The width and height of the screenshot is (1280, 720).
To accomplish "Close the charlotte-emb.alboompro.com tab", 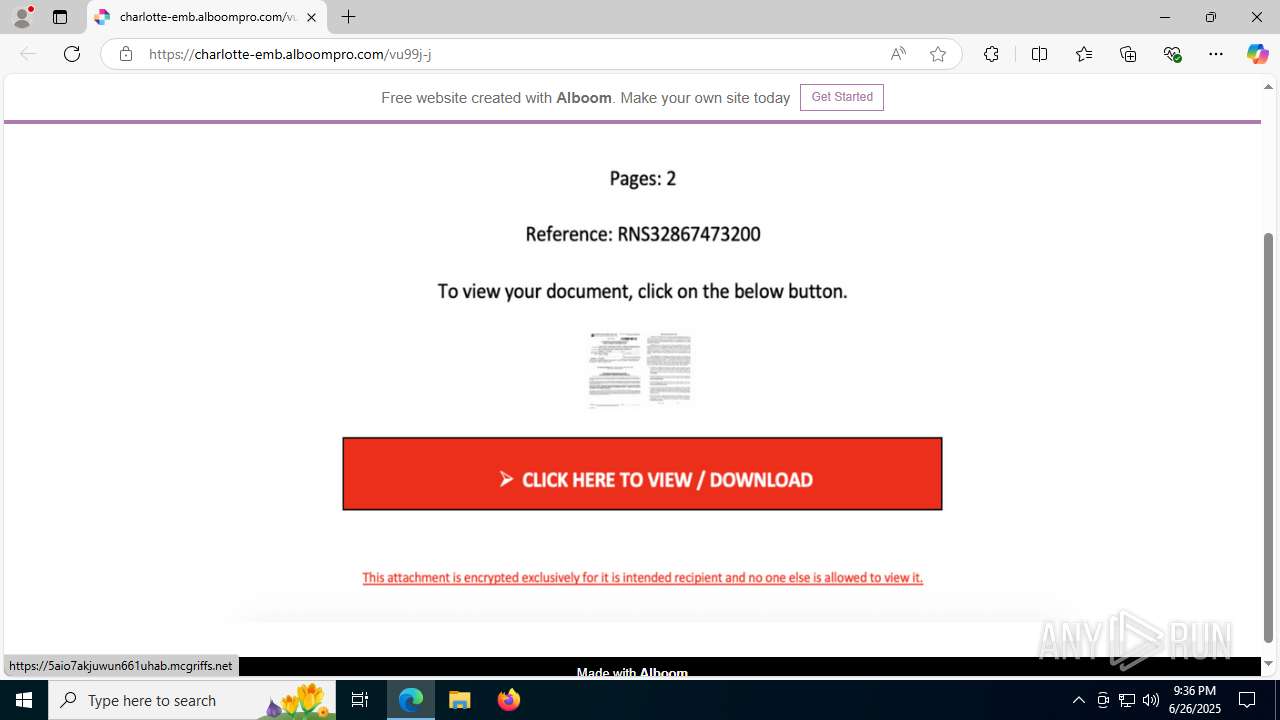I will tap(311, 17).
